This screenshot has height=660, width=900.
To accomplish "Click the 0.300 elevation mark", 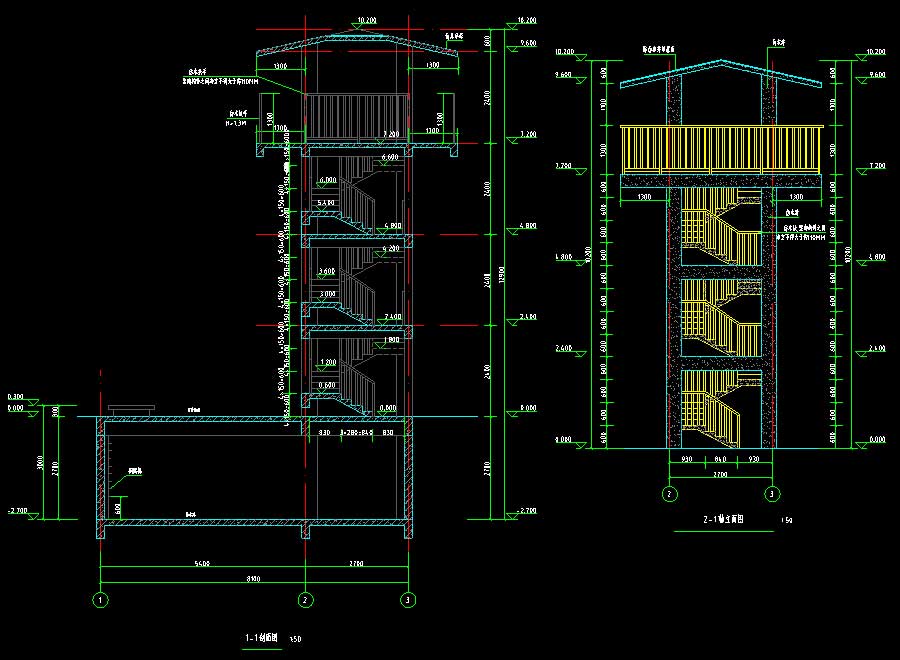I will tap(15, 397).
